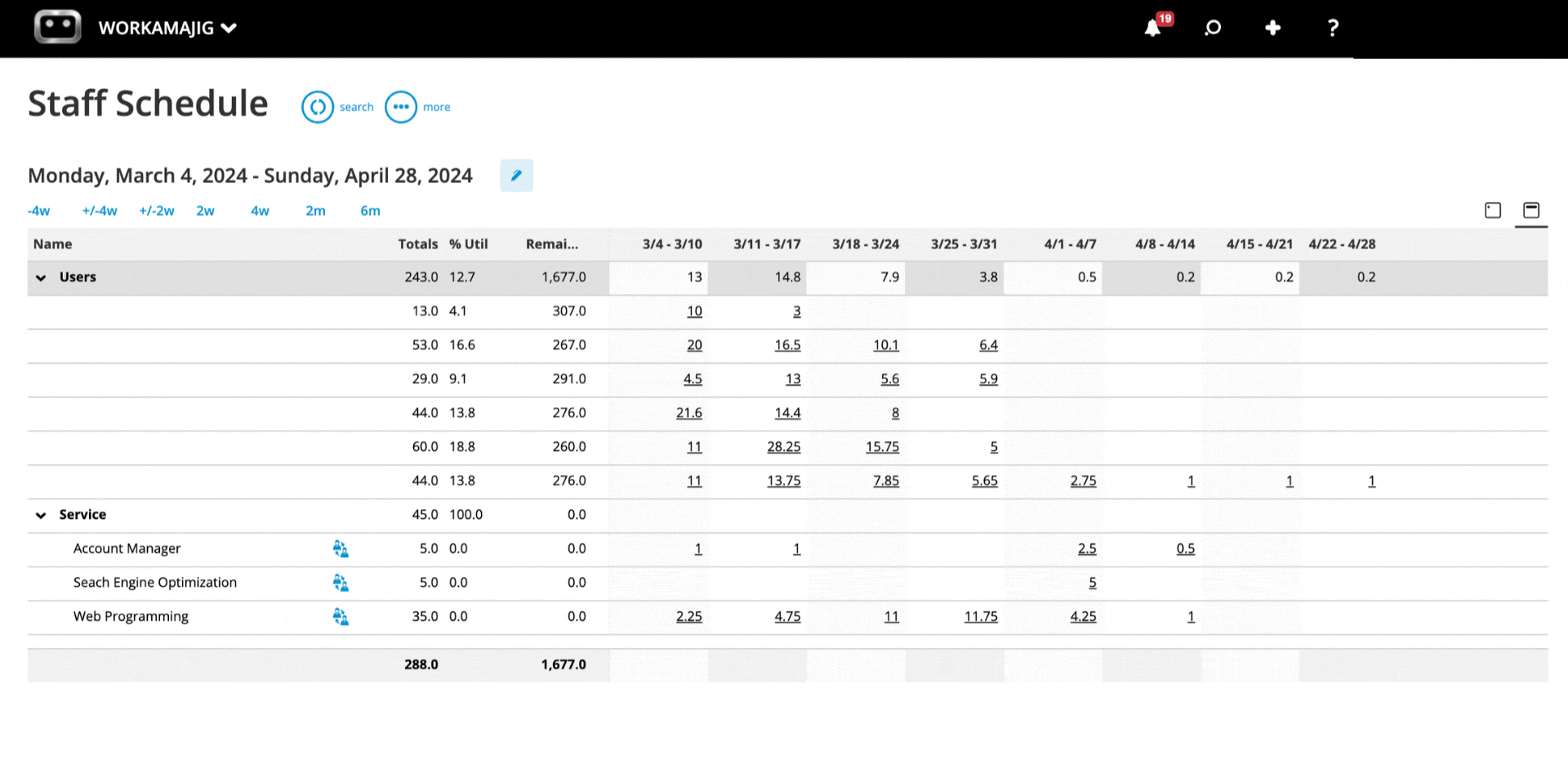Click the plus add-new icon
This screenshot has width=1568, height=760.
tap(1272, 29)
